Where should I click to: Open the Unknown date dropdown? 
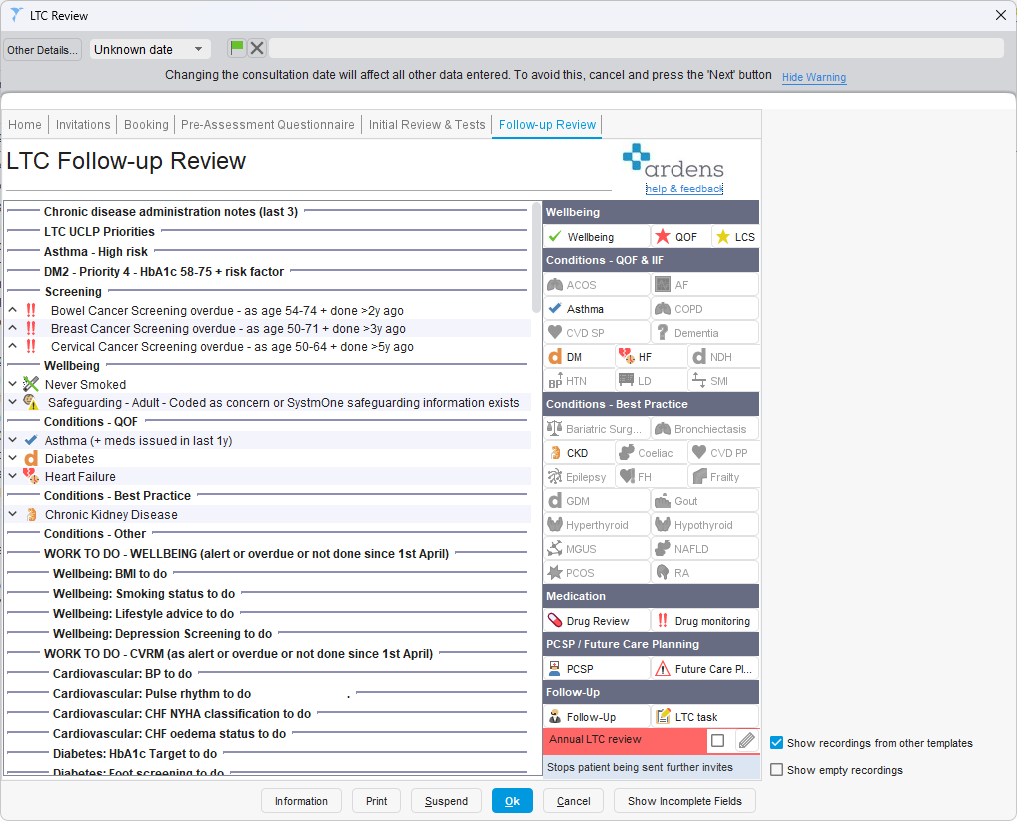click(149, 49)
